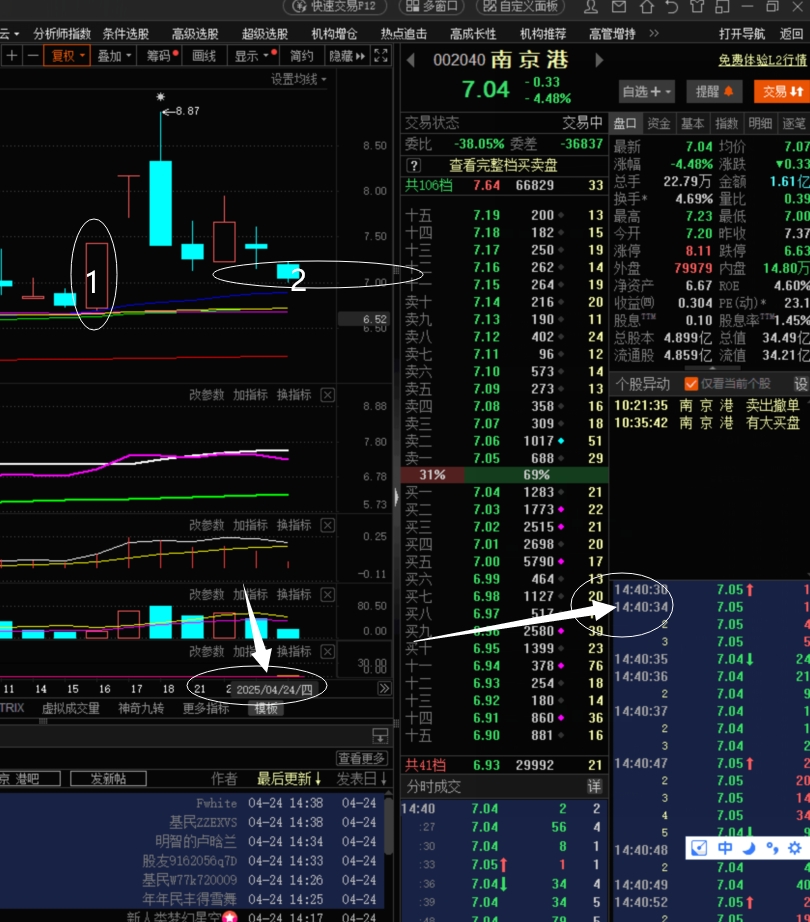Open the user account icon
Screen dimensions: 810x922
point(591,6)
